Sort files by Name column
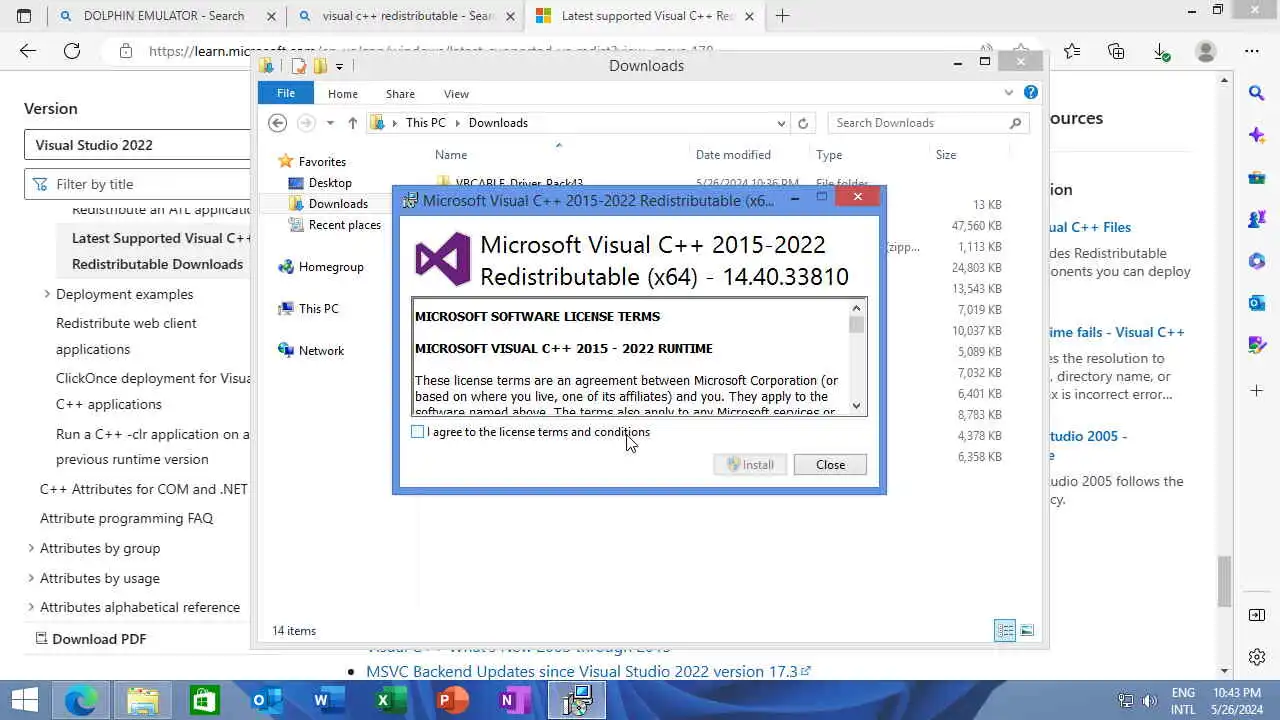 tap(451, 155)
